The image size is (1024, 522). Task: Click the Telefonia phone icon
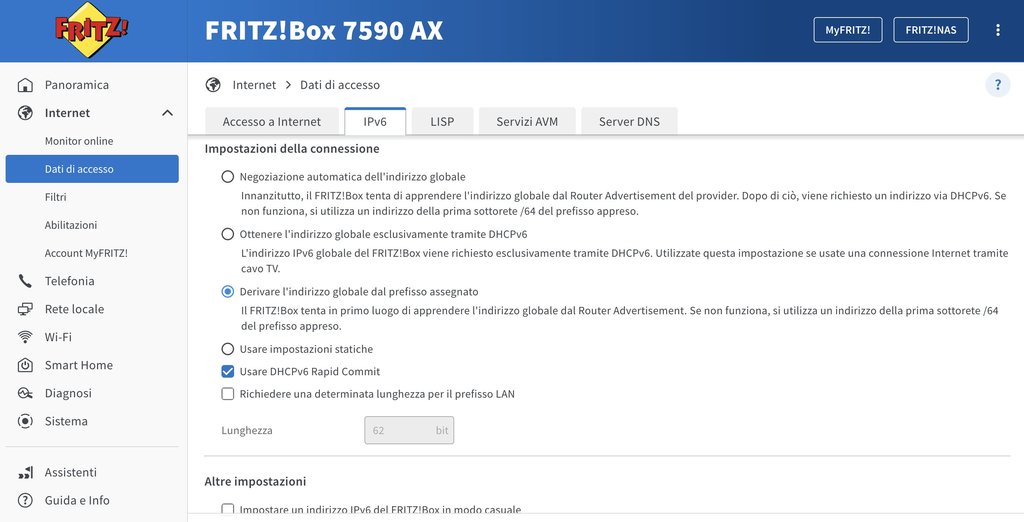click(25, 281)
